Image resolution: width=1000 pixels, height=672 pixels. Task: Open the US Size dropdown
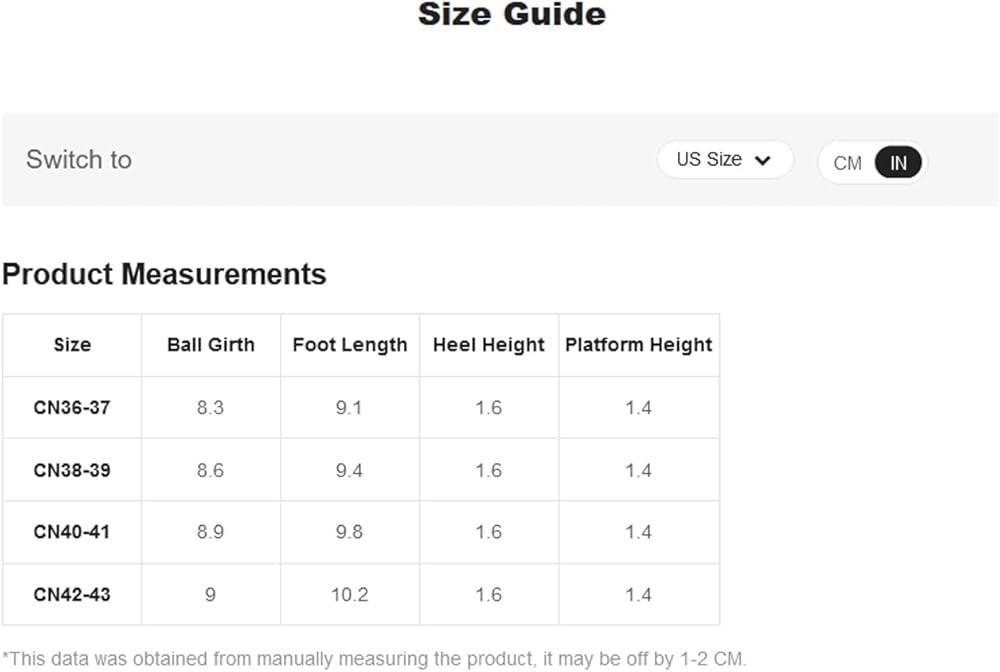click(724, 160)
